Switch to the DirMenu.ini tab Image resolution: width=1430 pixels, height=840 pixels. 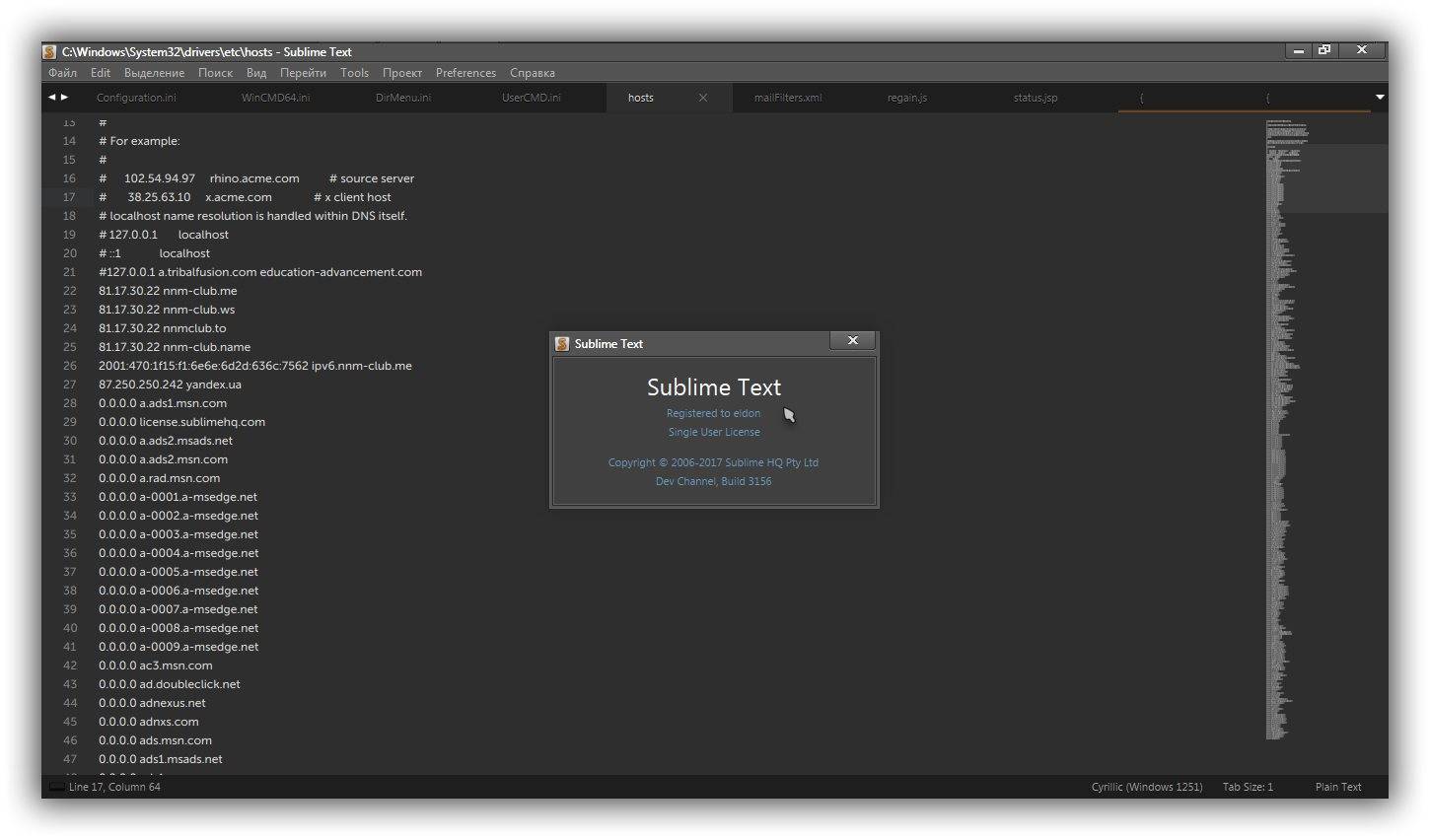pos(403,98)
